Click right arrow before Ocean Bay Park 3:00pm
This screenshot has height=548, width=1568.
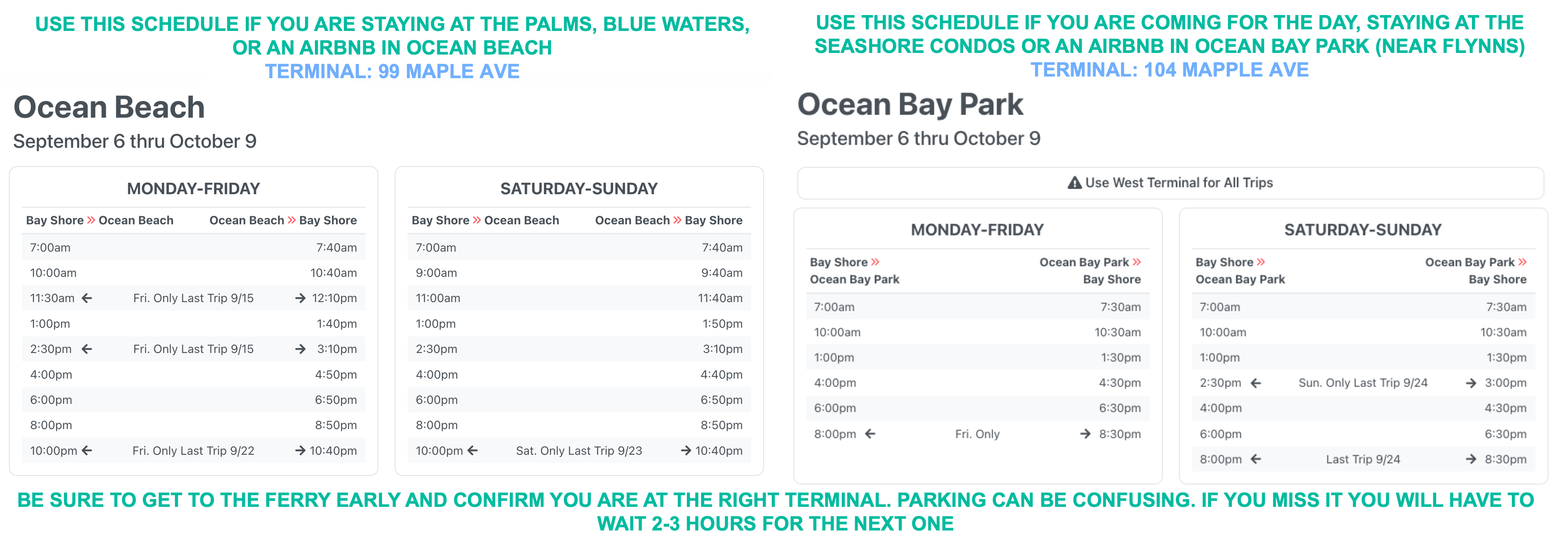point(1471,383)
